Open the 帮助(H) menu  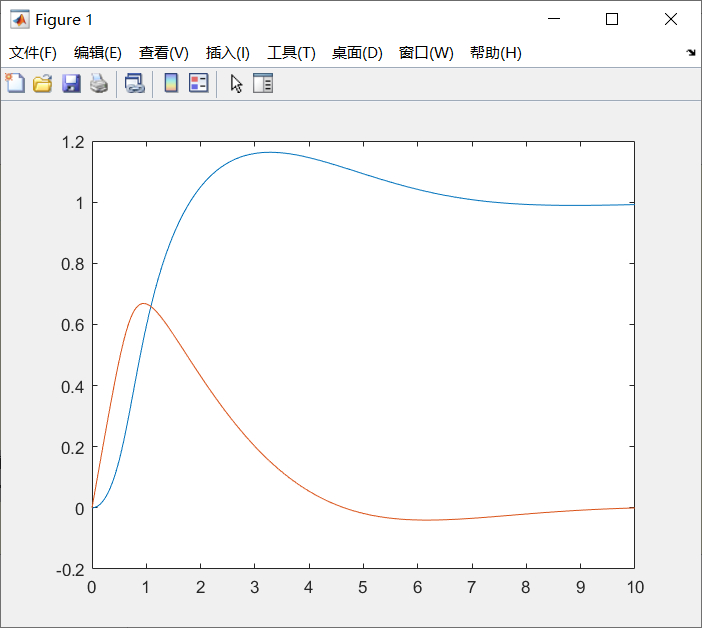[x=496, y=53]
